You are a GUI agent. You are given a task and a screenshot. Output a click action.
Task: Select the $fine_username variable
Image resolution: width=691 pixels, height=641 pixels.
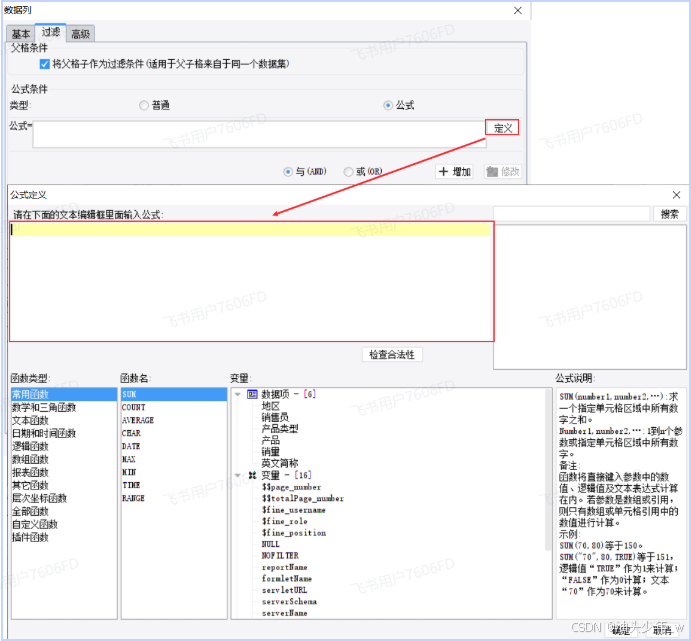click(293, 510)
